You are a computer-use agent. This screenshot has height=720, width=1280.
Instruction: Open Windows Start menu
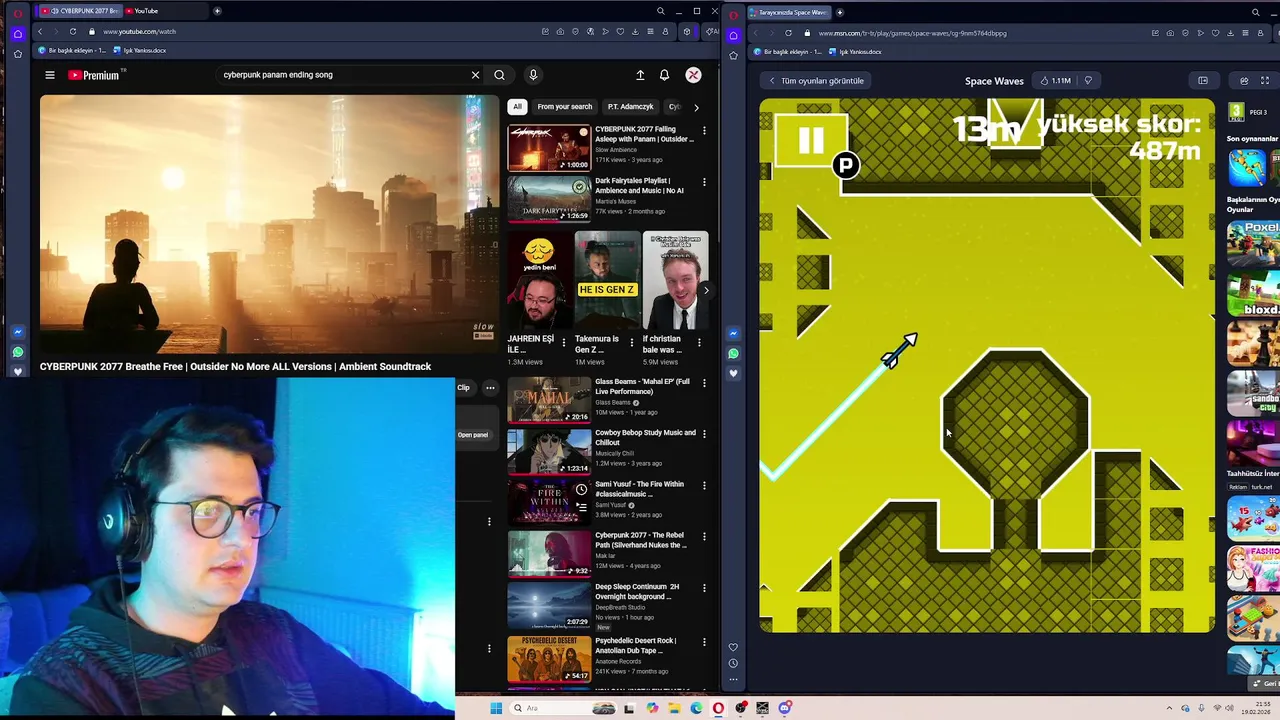pyautogui.click(x=496, y=708)
